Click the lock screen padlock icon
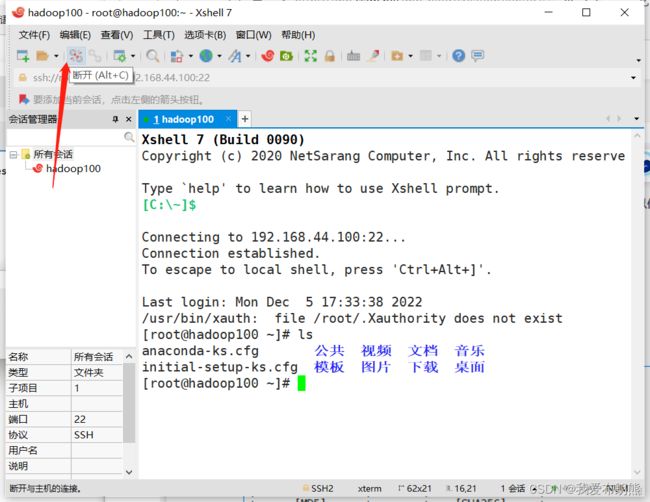 [x=330, y=56]
